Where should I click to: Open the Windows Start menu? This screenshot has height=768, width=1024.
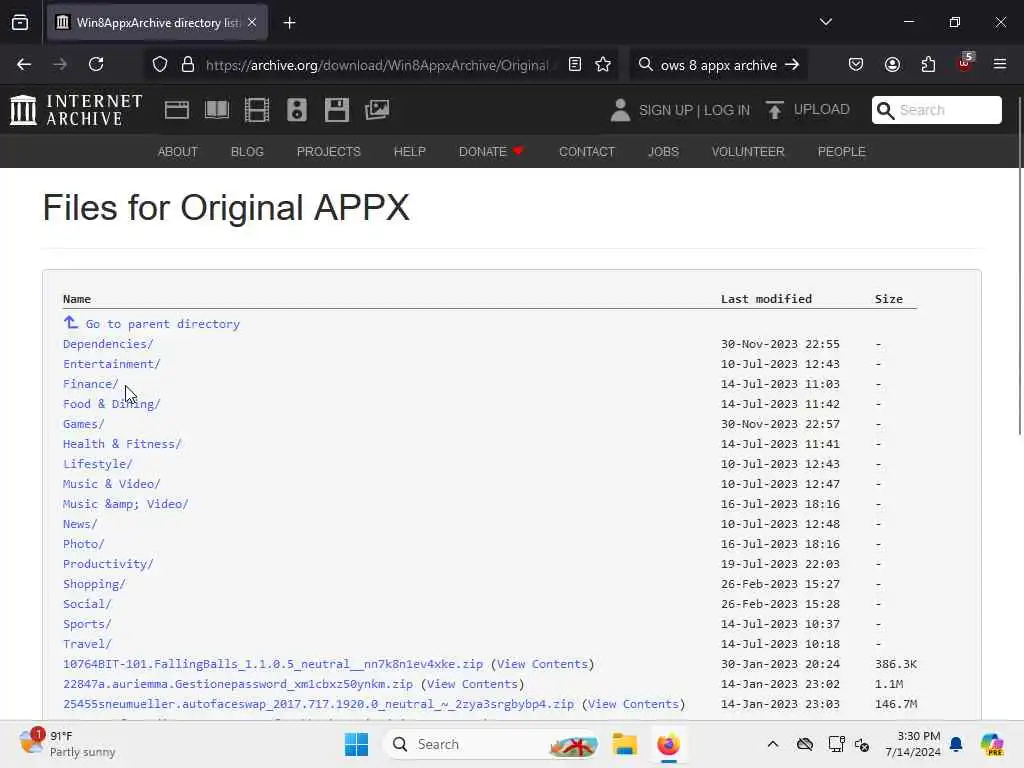pos(356,744)
